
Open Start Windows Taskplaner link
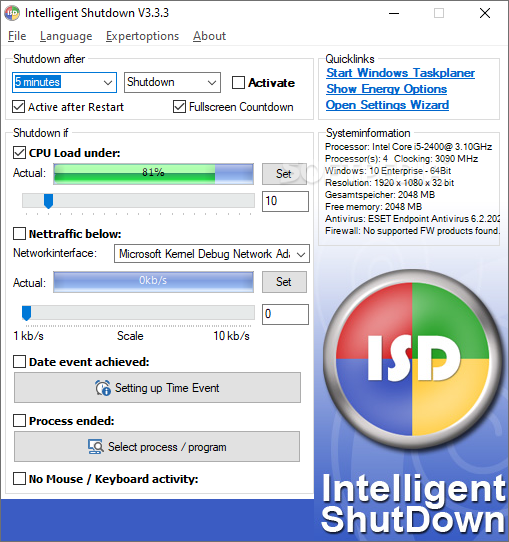pyautogui.click(x=400, y=73)
